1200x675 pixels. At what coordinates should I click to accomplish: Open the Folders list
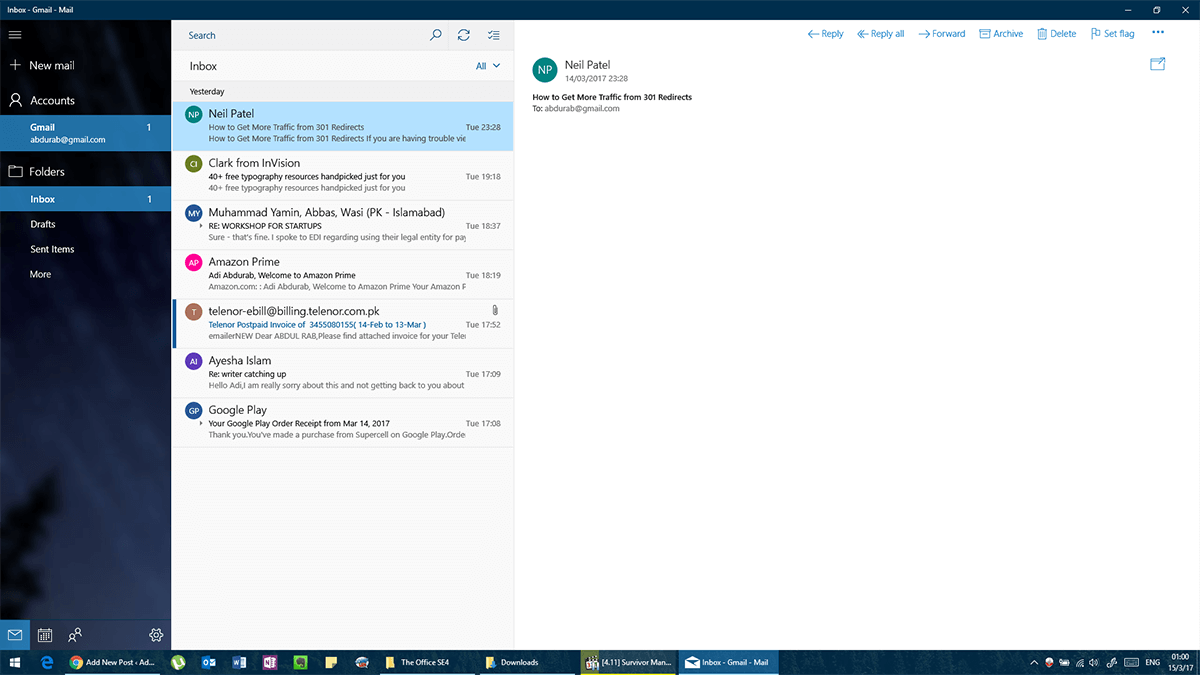37,172
